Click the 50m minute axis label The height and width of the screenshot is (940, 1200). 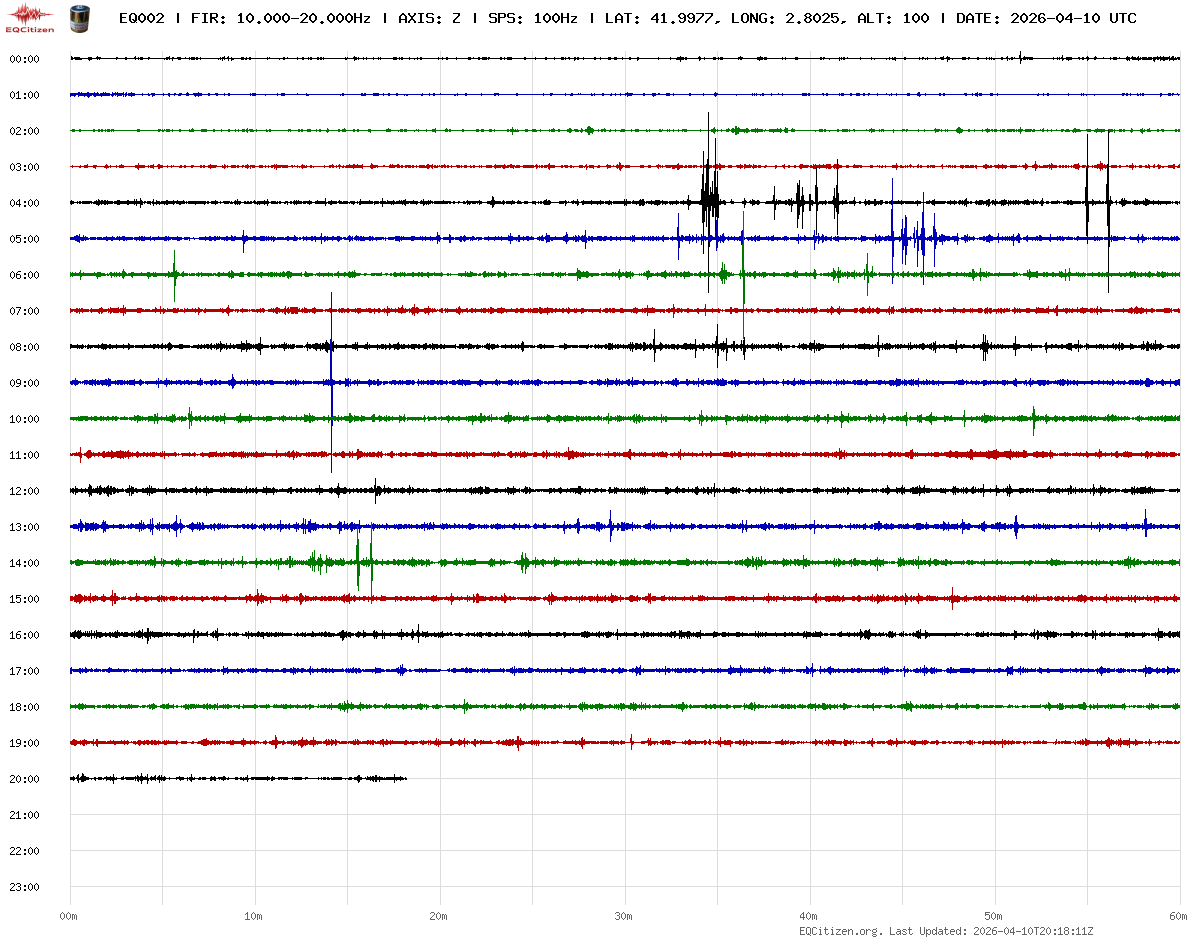click(994, 916)
